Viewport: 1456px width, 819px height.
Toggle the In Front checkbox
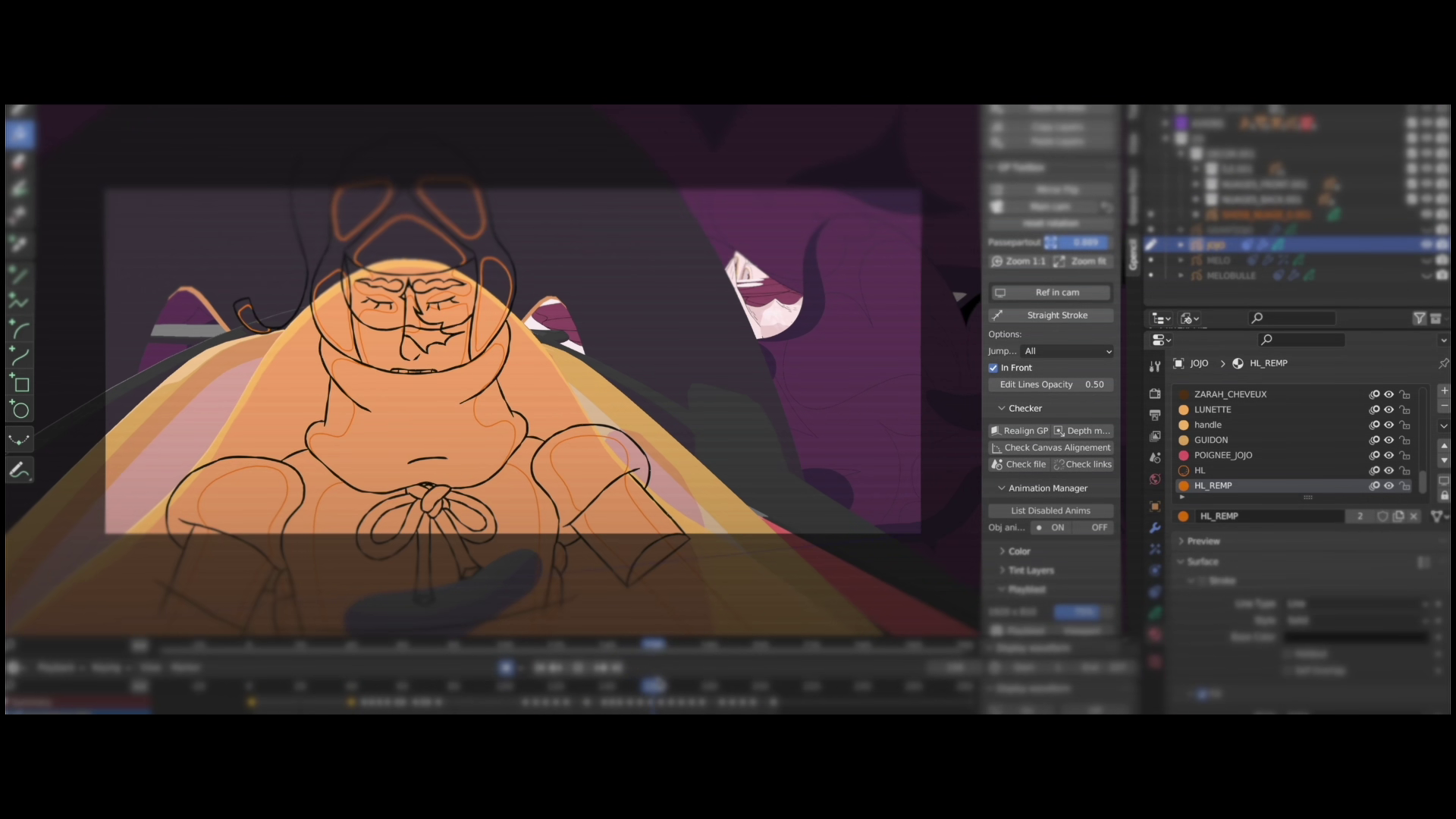coord(993,368)
